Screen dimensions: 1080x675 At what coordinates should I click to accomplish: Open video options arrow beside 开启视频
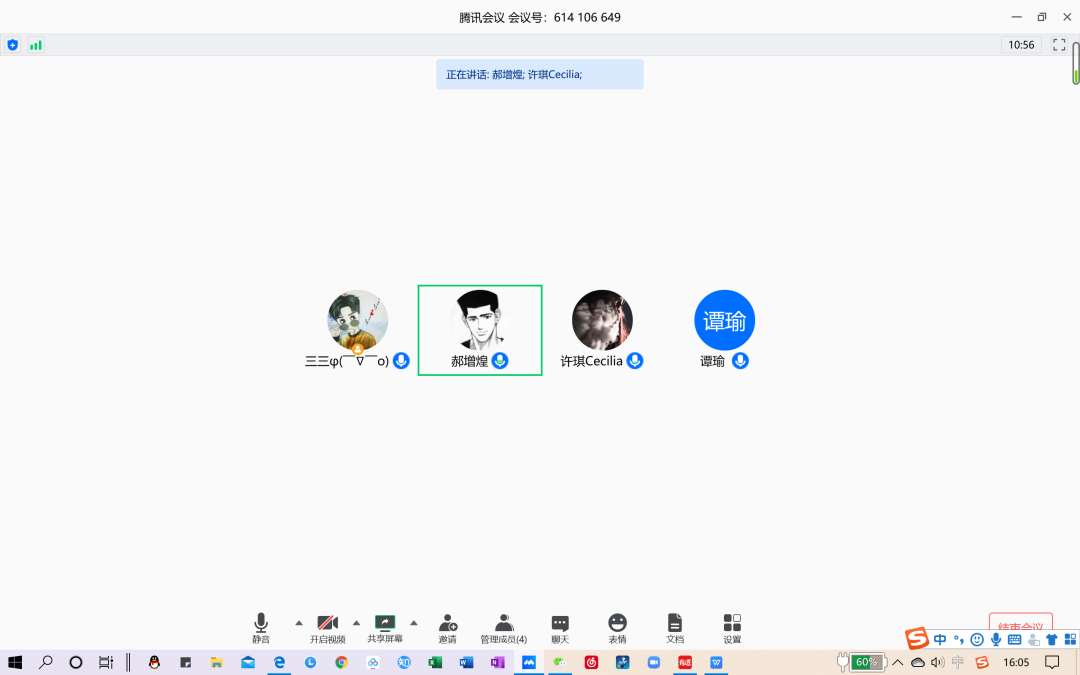coord(356,622)
